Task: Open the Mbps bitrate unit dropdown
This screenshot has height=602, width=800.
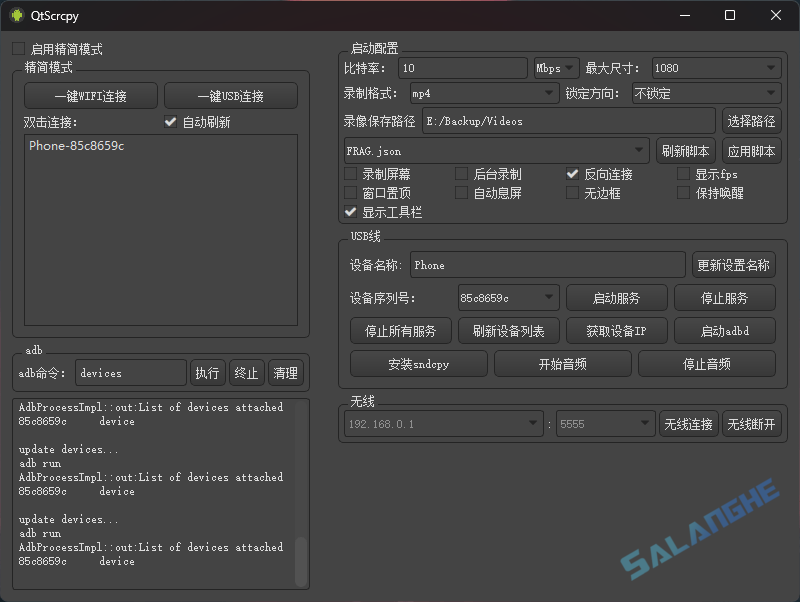Action: (x=554, y=68)
